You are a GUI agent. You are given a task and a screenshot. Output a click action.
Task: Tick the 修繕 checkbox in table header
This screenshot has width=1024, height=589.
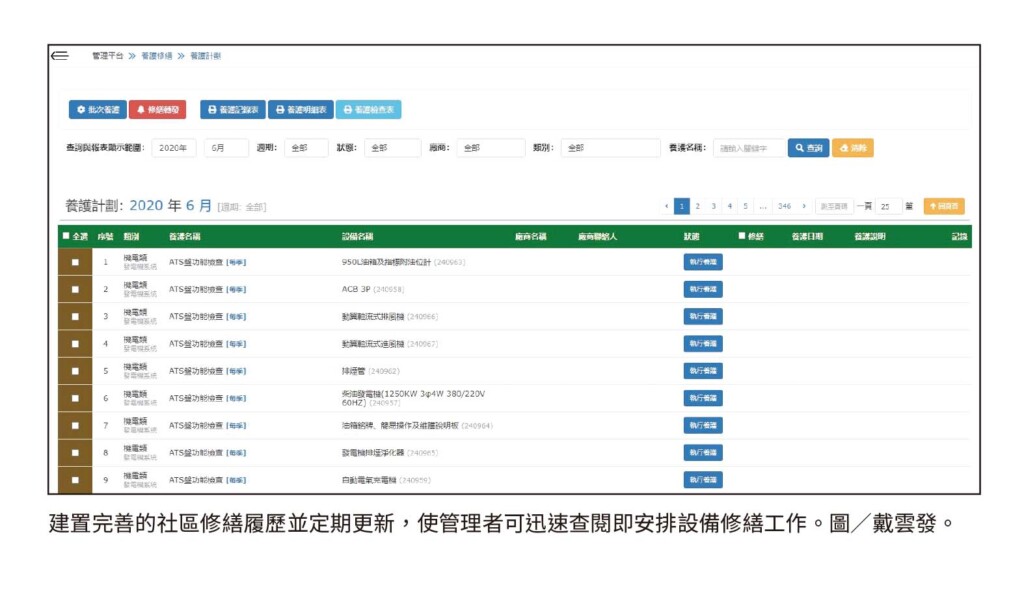coord(741,237)
